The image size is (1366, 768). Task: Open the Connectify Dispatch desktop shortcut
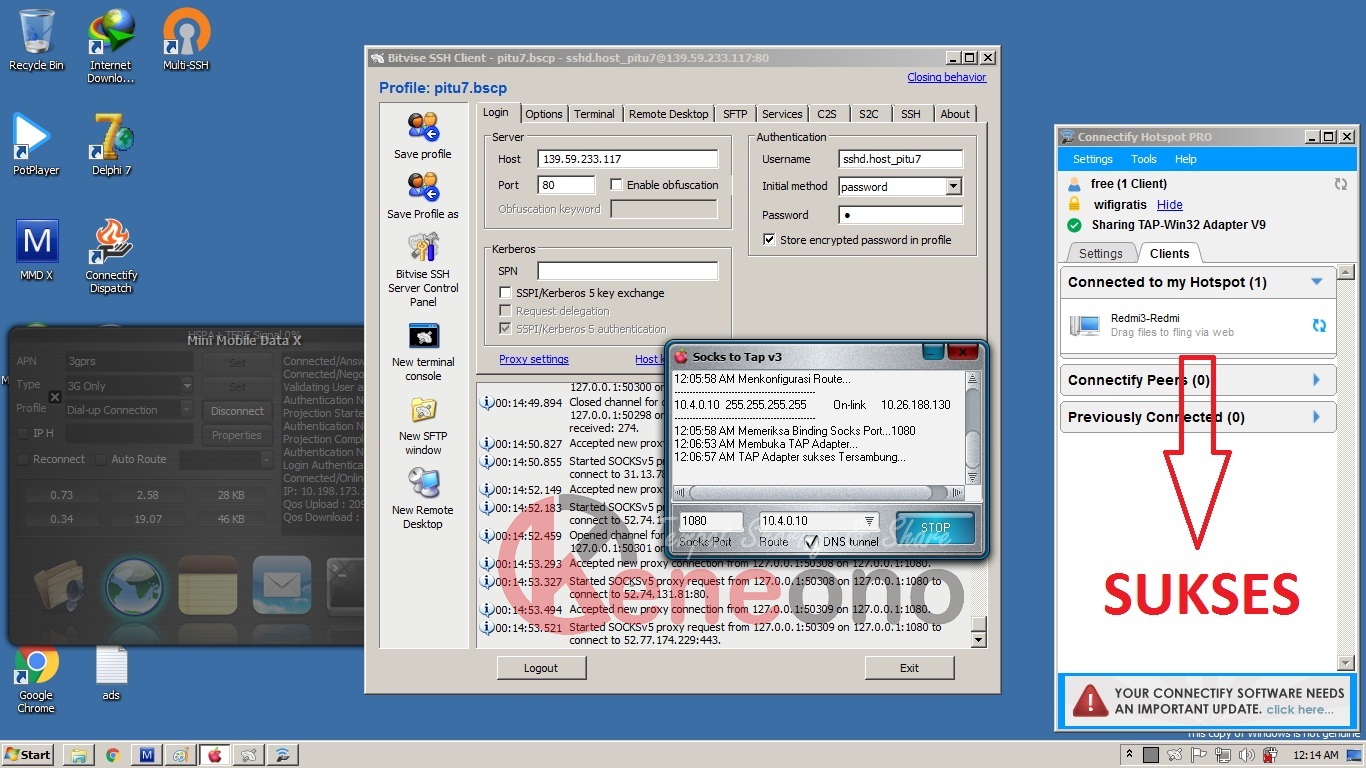coord(111,257)
